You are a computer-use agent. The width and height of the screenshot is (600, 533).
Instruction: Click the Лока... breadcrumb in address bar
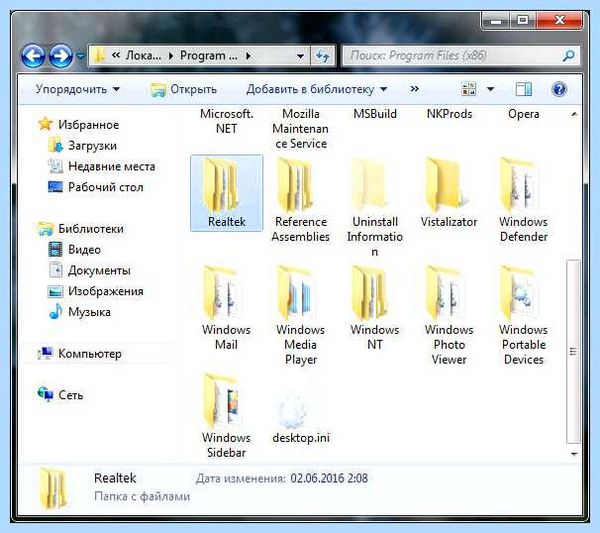[x=143, y=56]
